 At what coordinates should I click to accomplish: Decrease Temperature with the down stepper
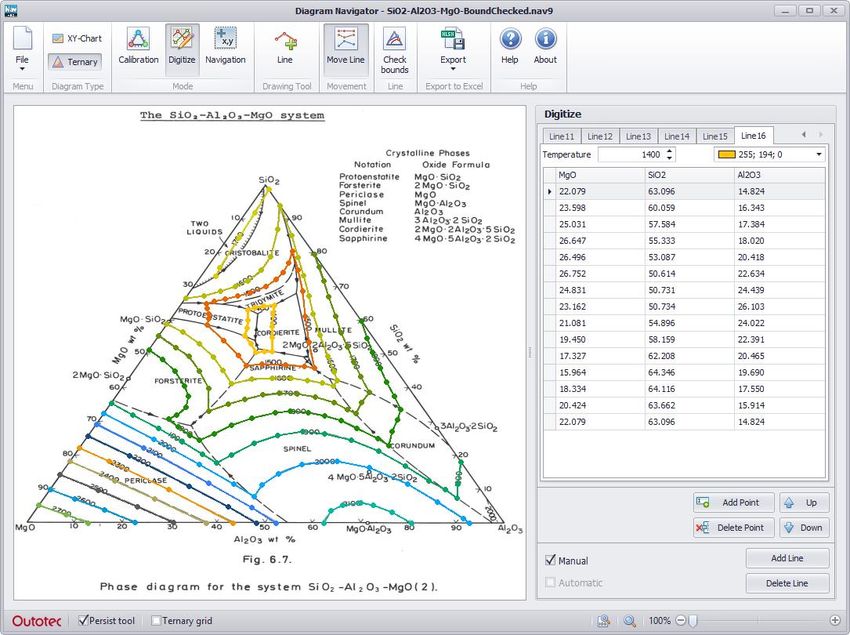[x=669, y=158]
